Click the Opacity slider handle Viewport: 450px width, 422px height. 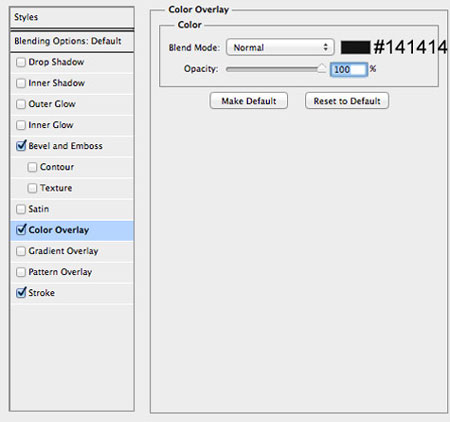pos(321,68)
